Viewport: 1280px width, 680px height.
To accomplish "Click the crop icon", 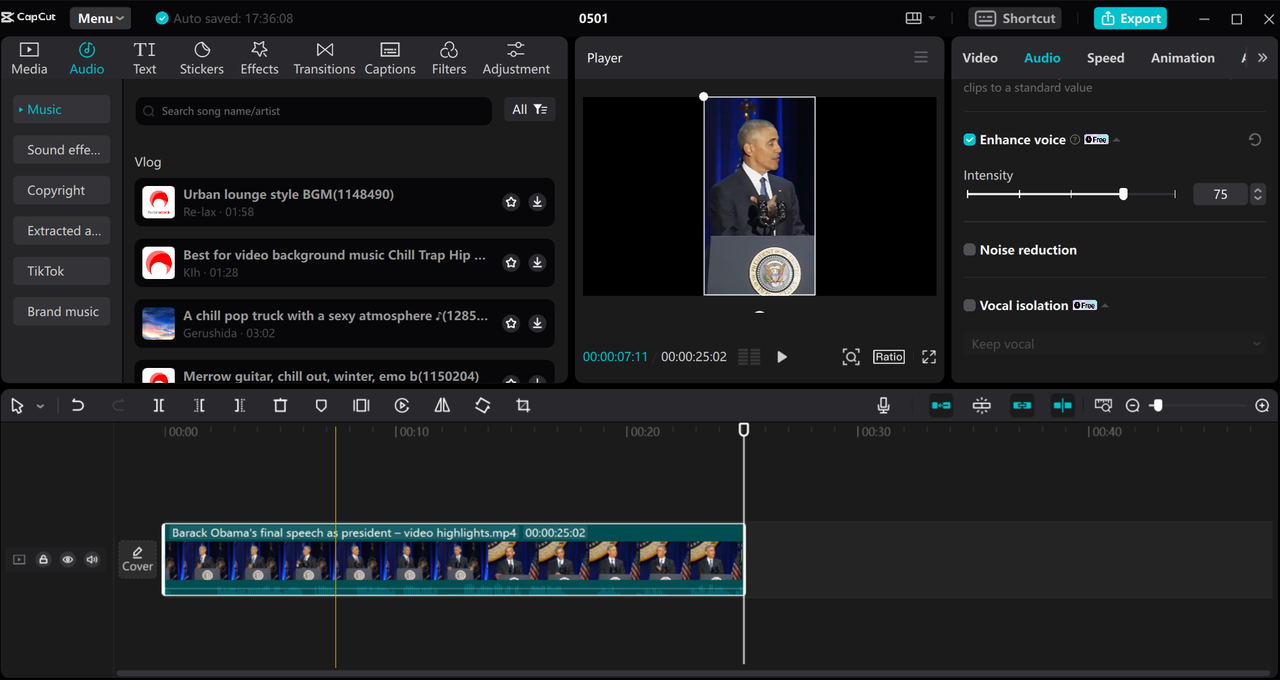I will click(523, 405).
